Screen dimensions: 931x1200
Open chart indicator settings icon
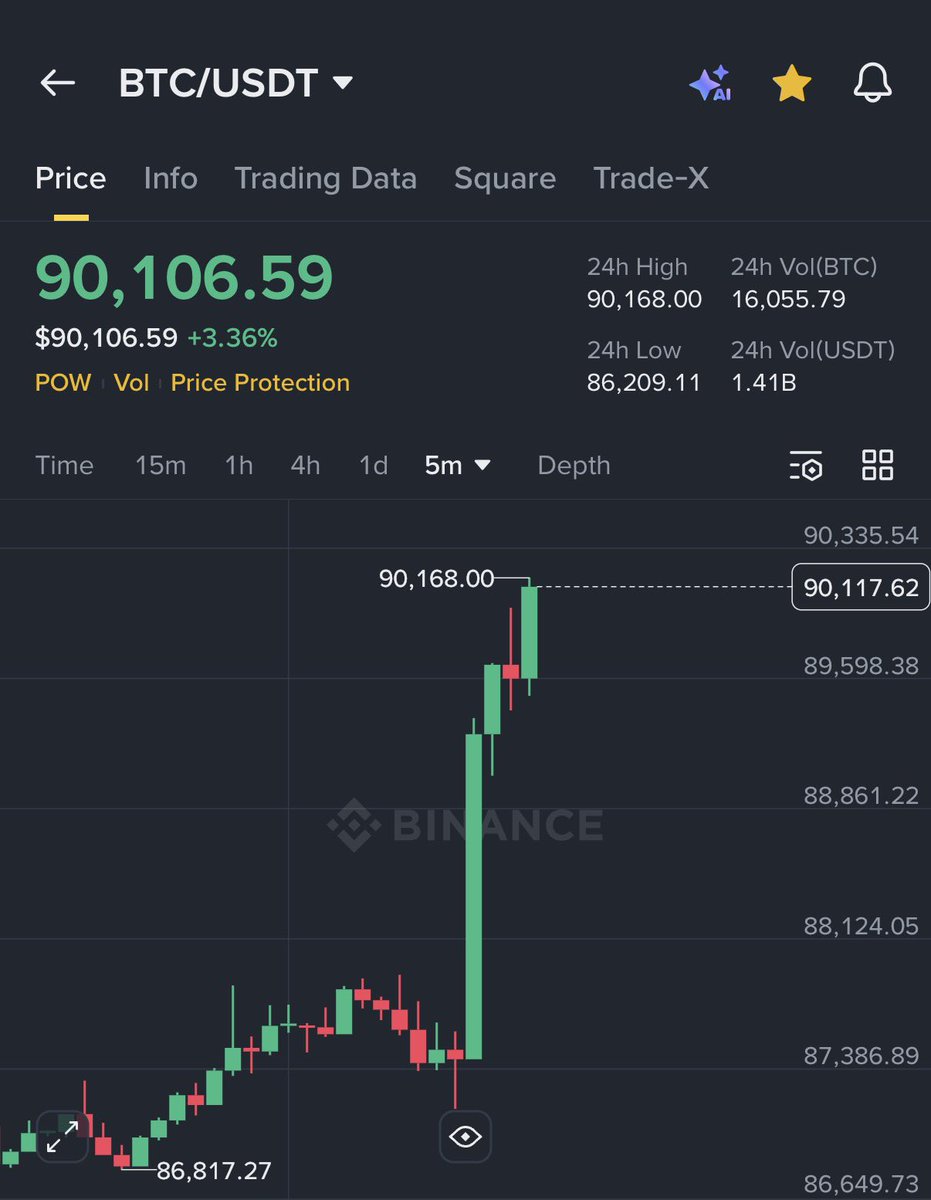tap(806, 466)
